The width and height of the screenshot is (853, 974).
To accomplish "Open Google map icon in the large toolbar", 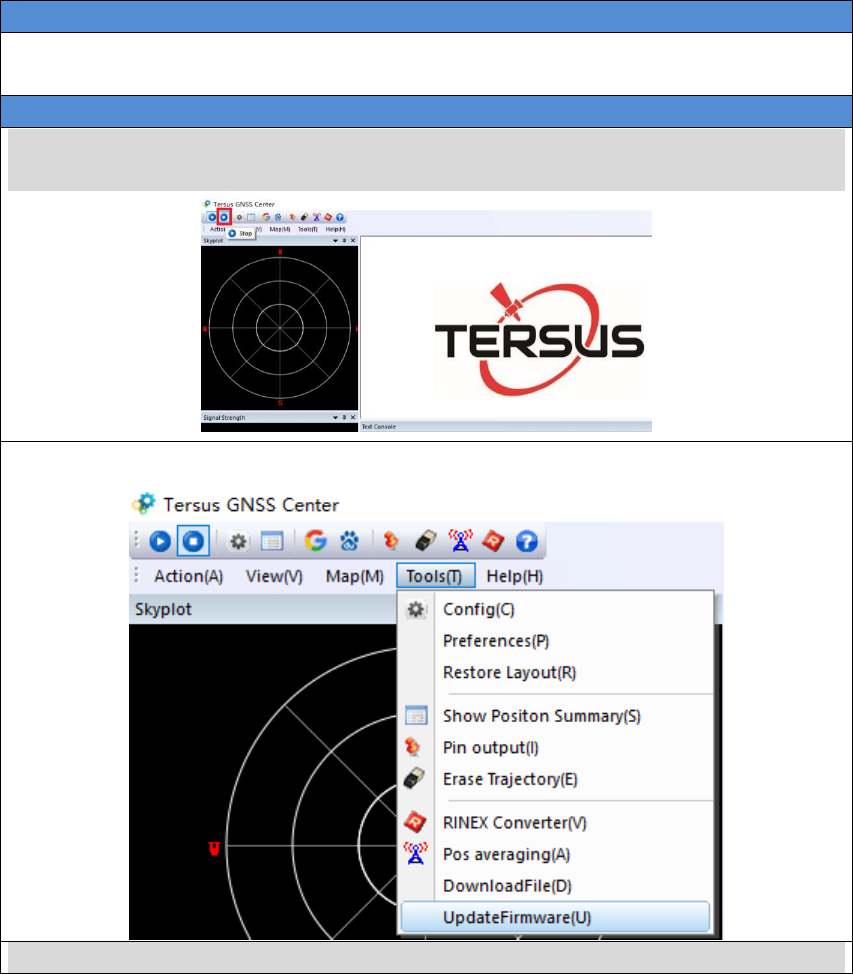I will point(316,540).
